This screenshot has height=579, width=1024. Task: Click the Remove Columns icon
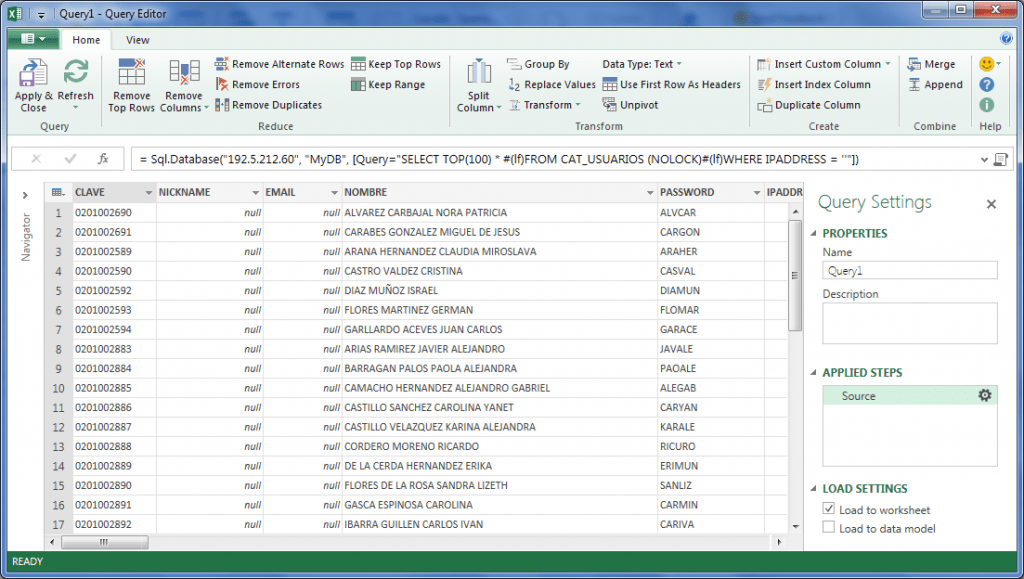[x=184, y=72]
